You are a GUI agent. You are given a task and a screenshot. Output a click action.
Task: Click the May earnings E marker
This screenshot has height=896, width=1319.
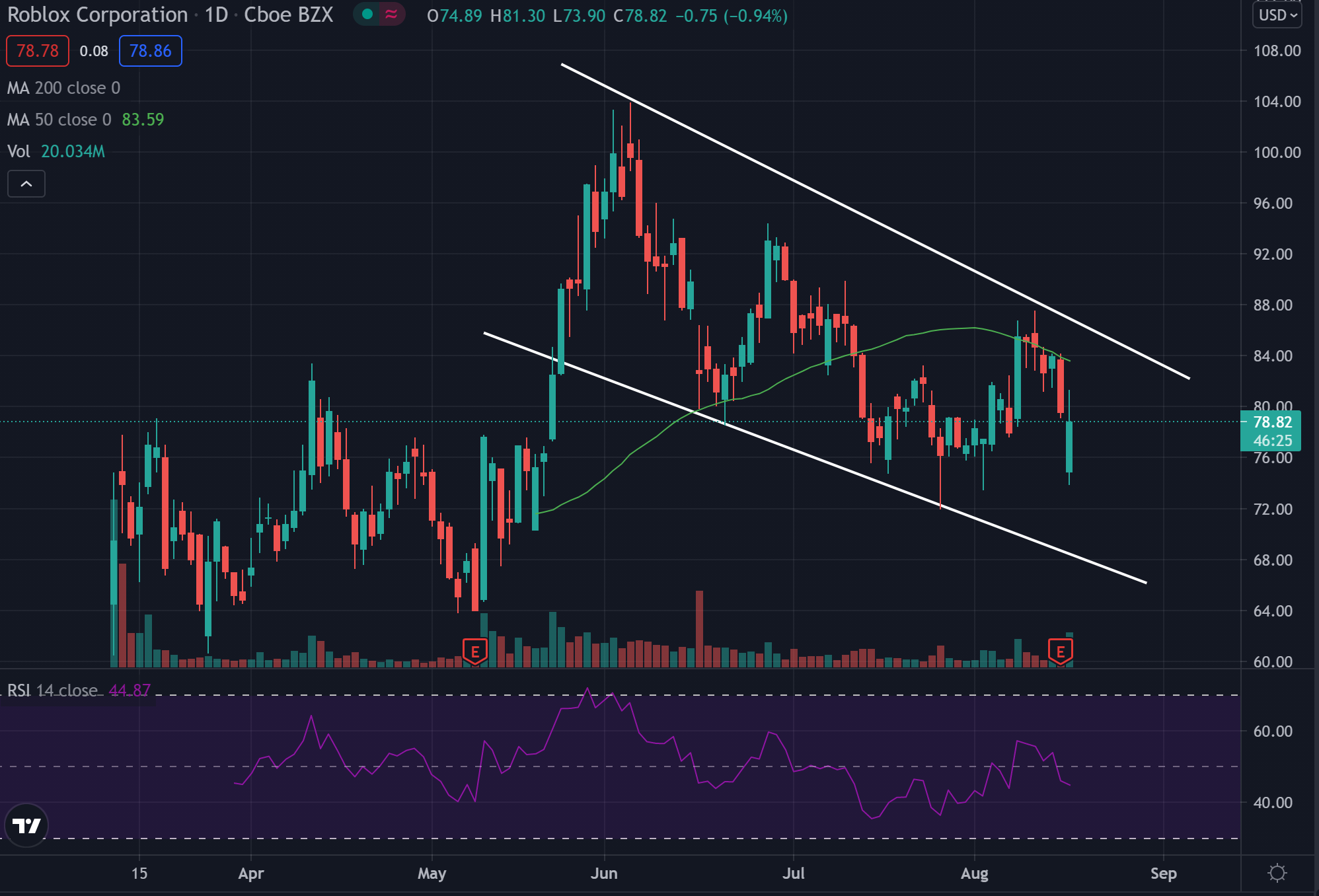click(x=474, y=652)
